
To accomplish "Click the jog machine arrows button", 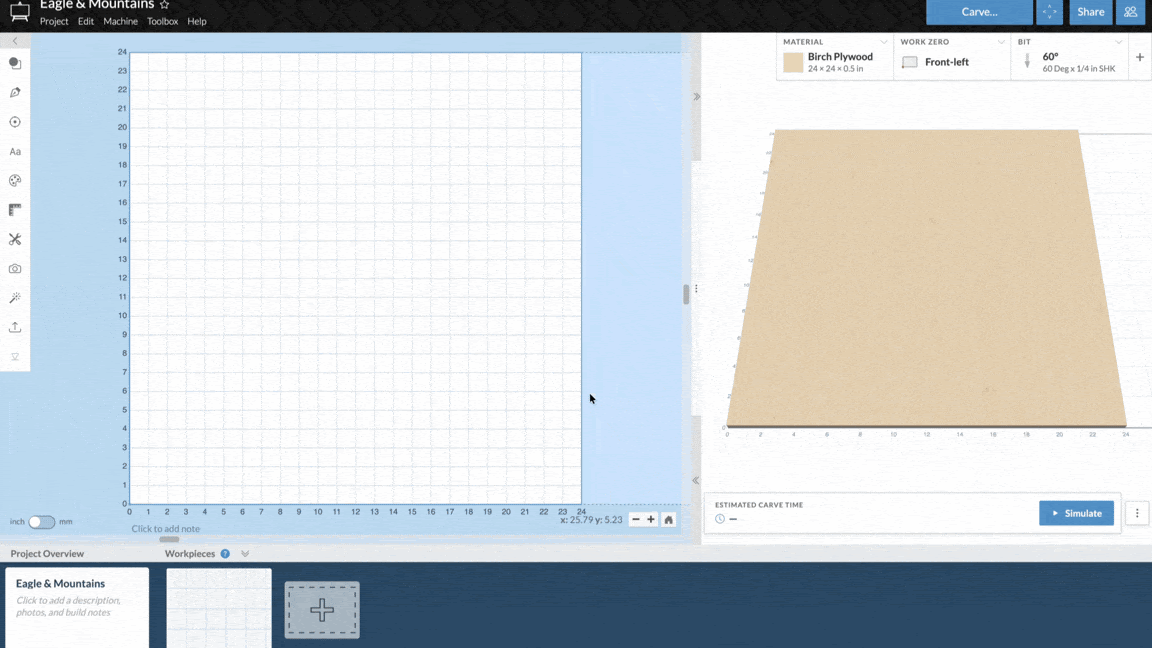I will (x=1049, y=12).
